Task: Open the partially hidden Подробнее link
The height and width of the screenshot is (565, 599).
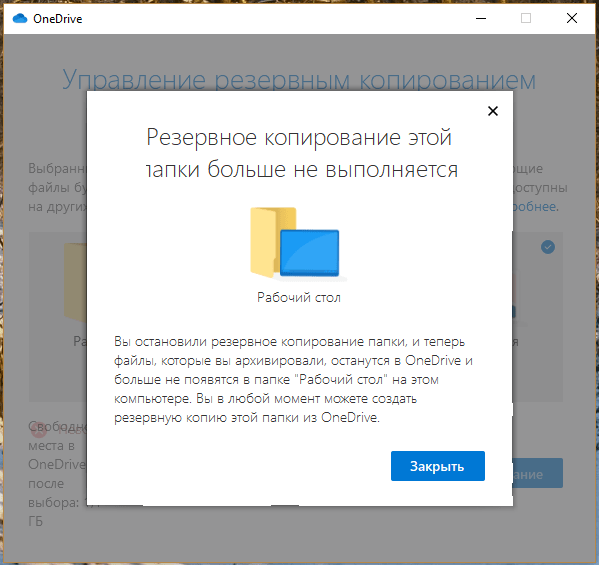Action: [535, 206]
